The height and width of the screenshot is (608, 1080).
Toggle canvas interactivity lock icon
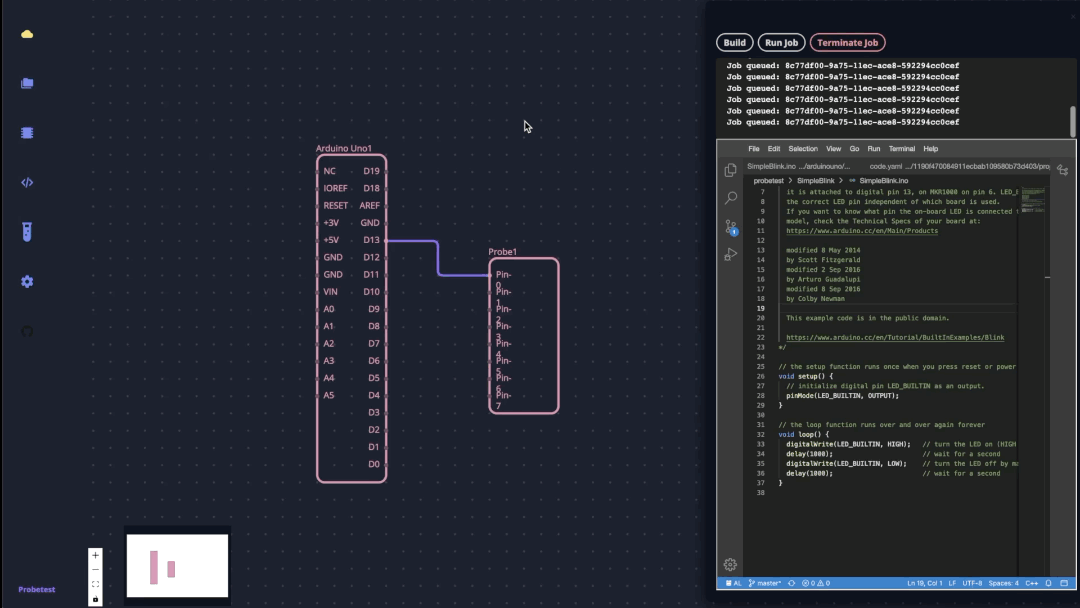point(96,598)
